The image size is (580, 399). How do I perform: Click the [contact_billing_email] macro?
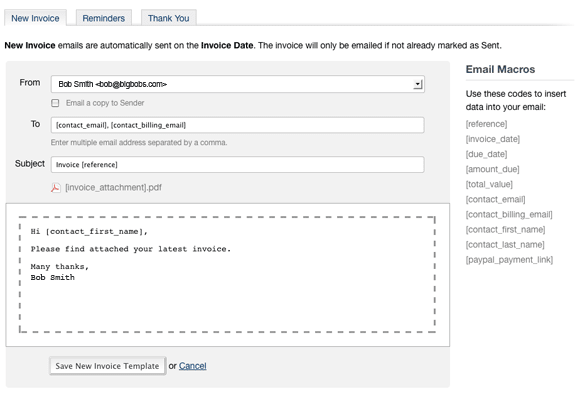pyautogui.click(x=509, y=214)
